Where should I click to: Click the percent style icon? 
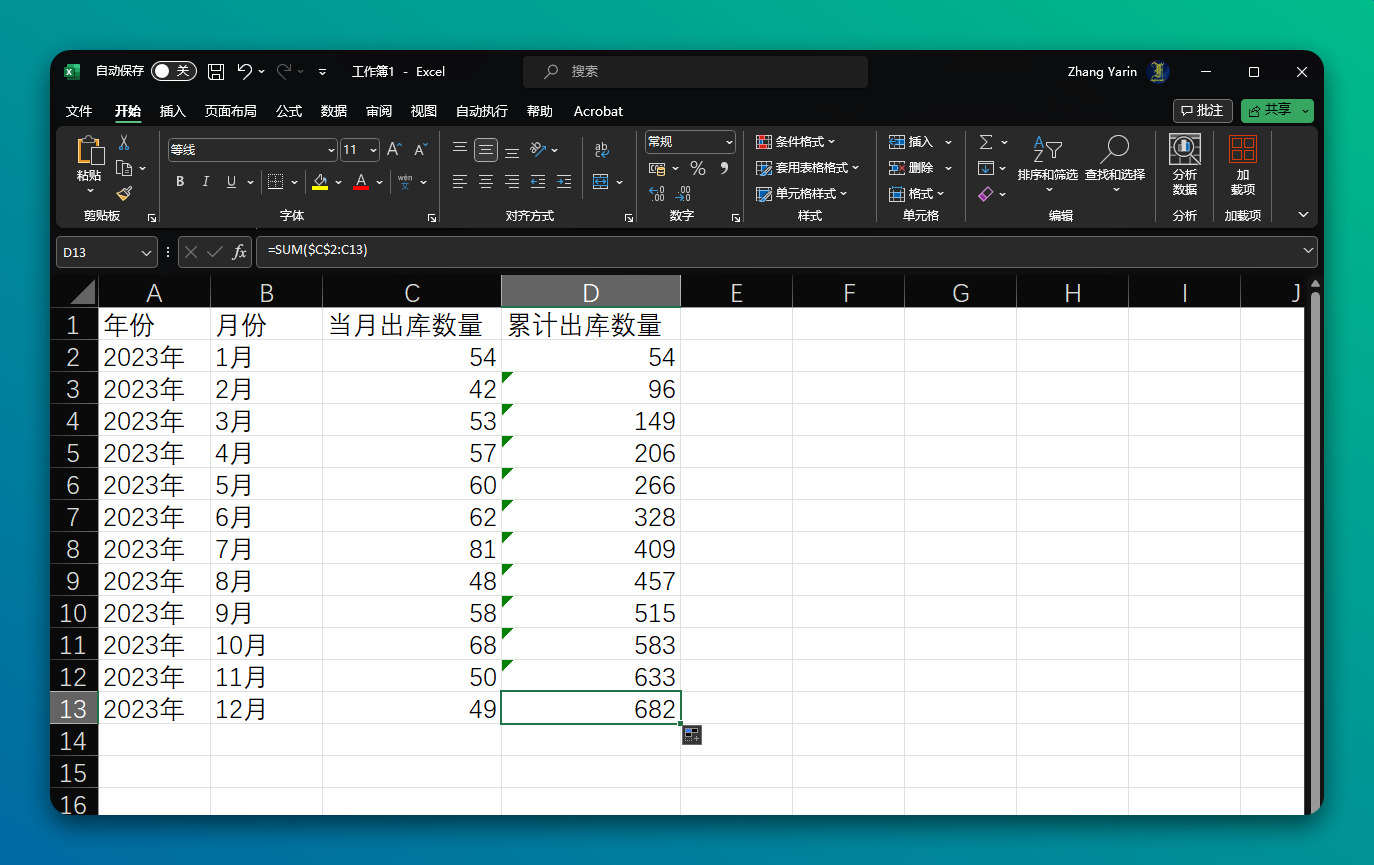[x=698, y=168]
